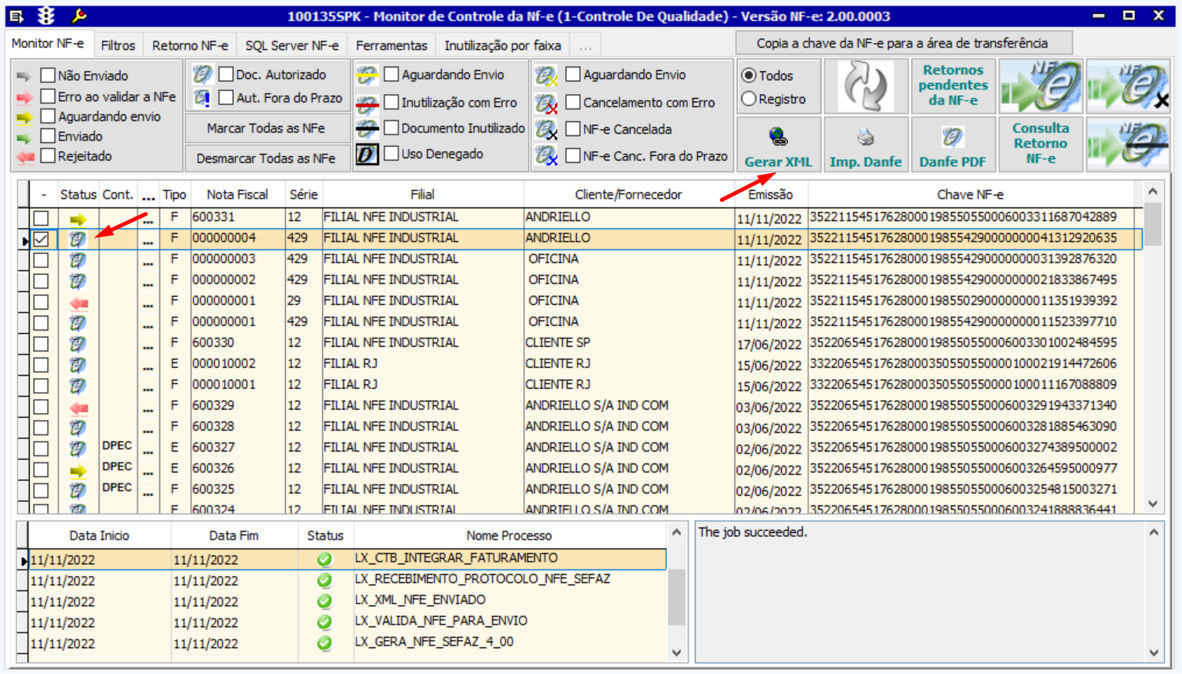Image resolution: width=1182 pixels, height=674 pixels.
Task: Click the green arrow NF-e send icon
Action: tap(1040, 86)
